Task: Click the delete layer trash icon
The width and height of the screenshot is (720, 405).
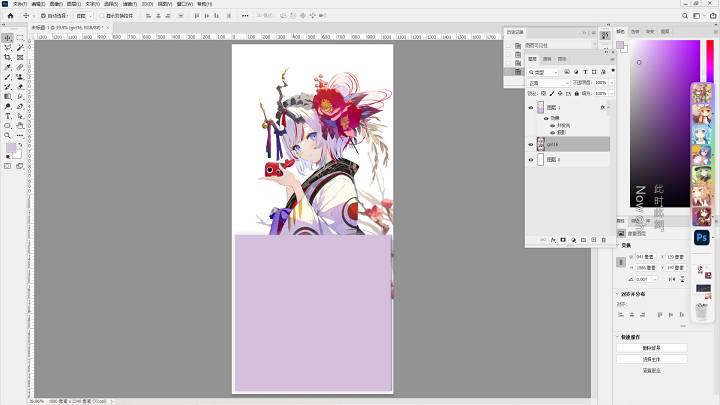Action: point(604,240)
